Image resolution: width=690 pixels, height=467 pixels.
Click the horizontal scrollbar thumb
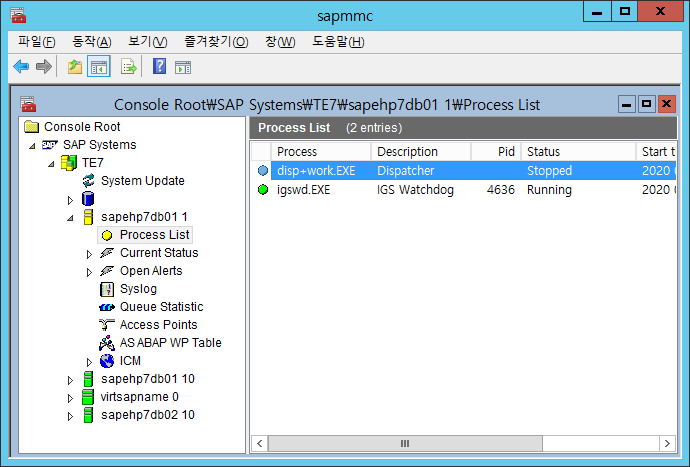coord(405,443)
